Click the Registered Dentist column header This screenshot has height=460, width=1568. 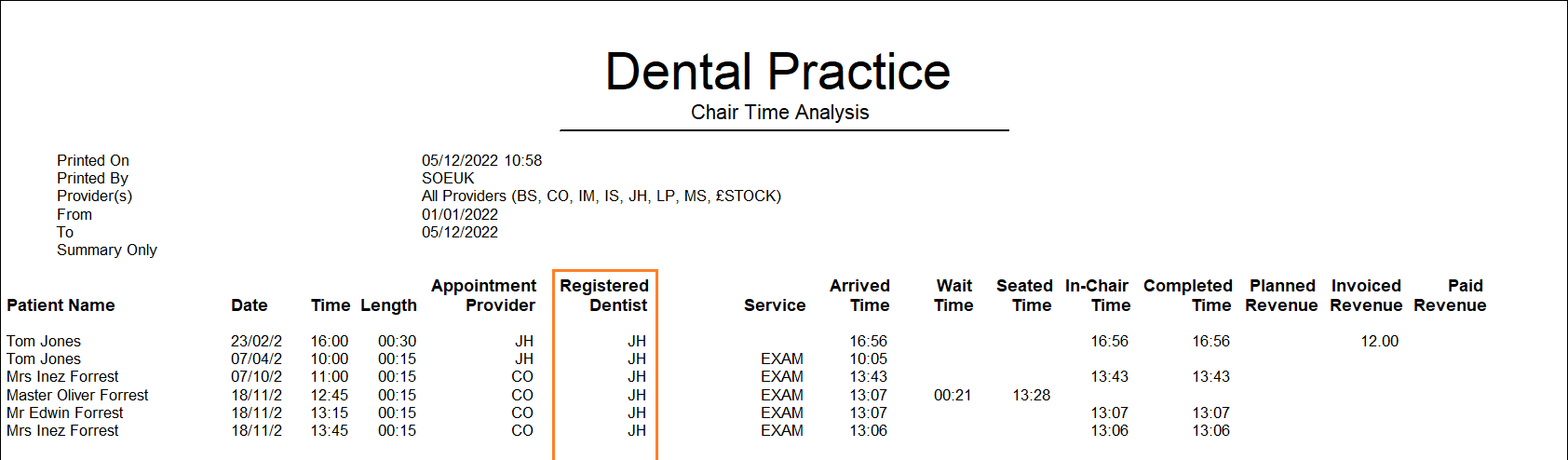pos(603,295)
